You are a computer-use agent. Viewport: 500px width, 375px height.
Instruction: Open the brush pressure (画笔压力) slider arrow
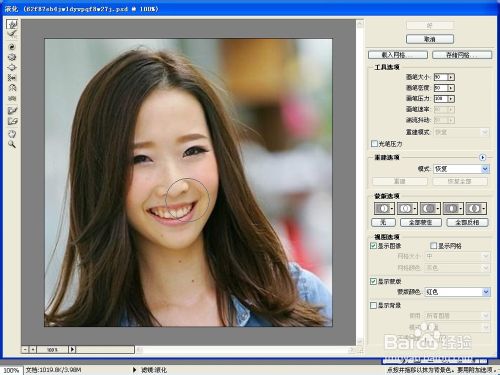(451, 99)
